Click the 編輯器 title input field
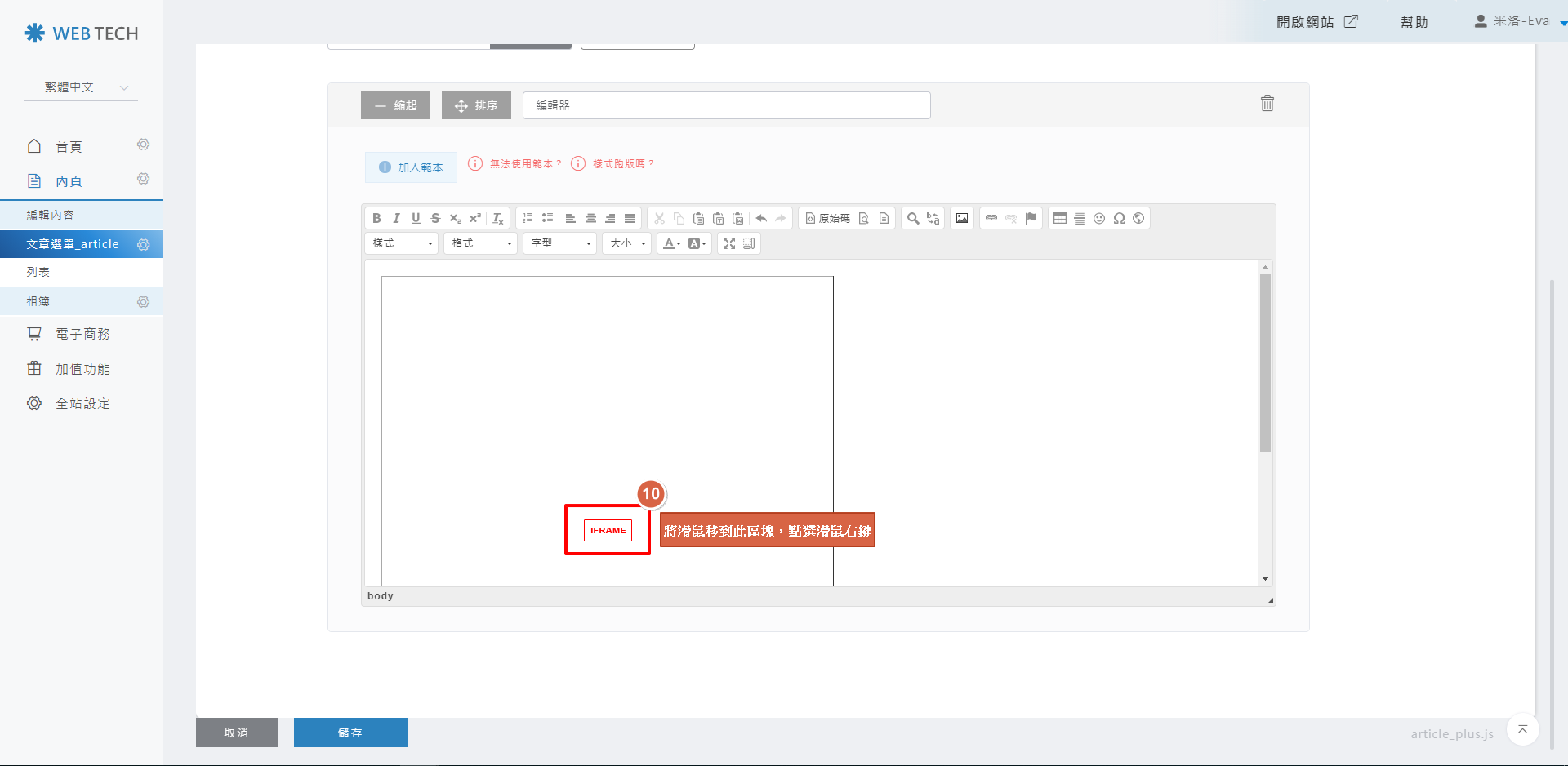Viewport: 1568px width, 766px height. tap(726, 105)
